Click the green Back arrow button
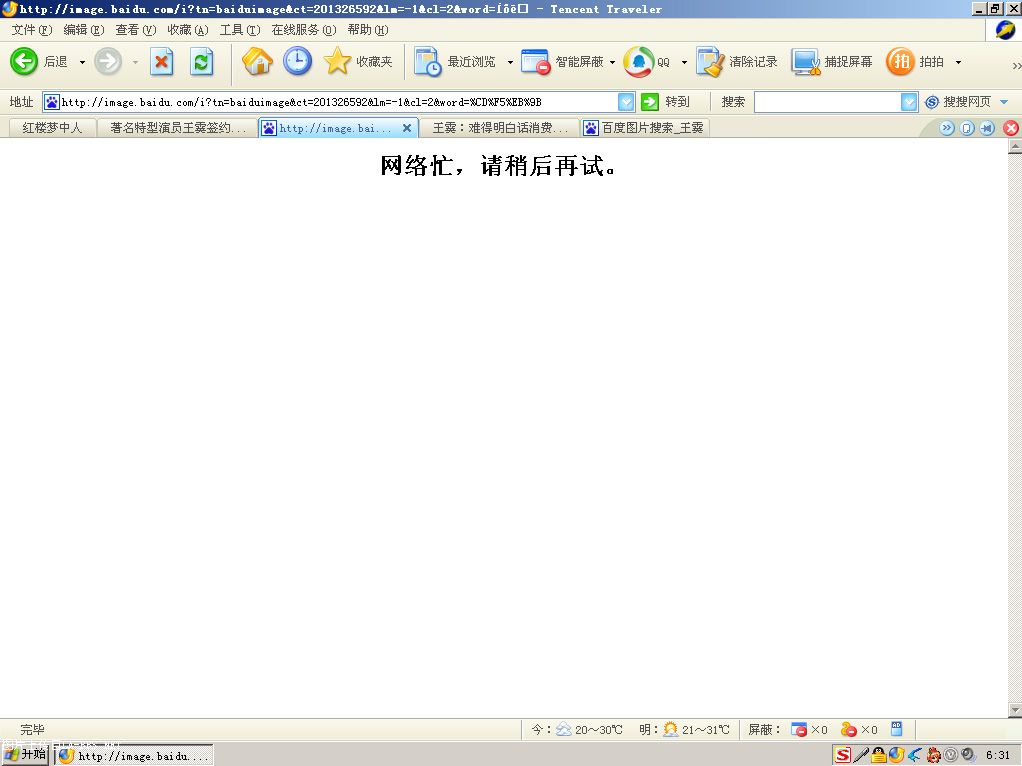The image size is (1022, 766). [24, 62]
